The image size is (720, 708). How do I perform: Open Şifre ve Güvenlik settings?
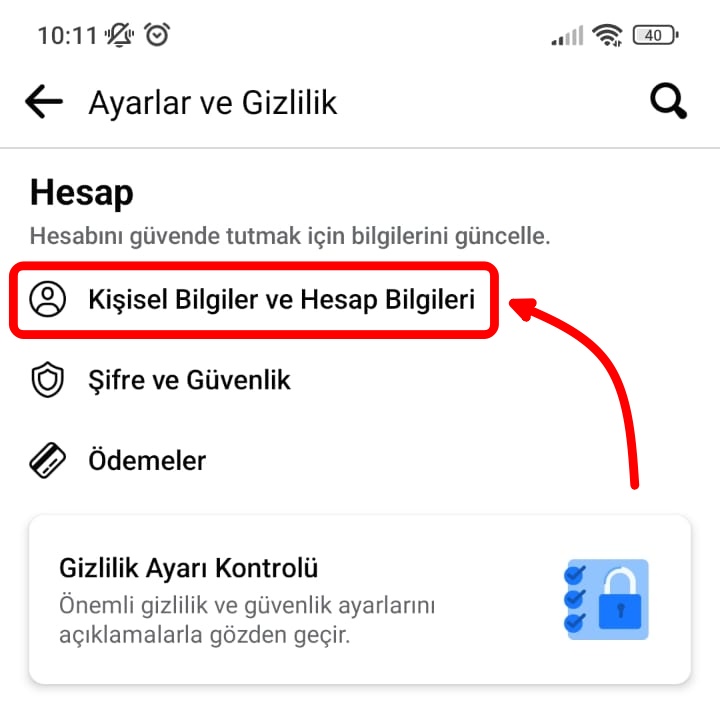point(189,380)
